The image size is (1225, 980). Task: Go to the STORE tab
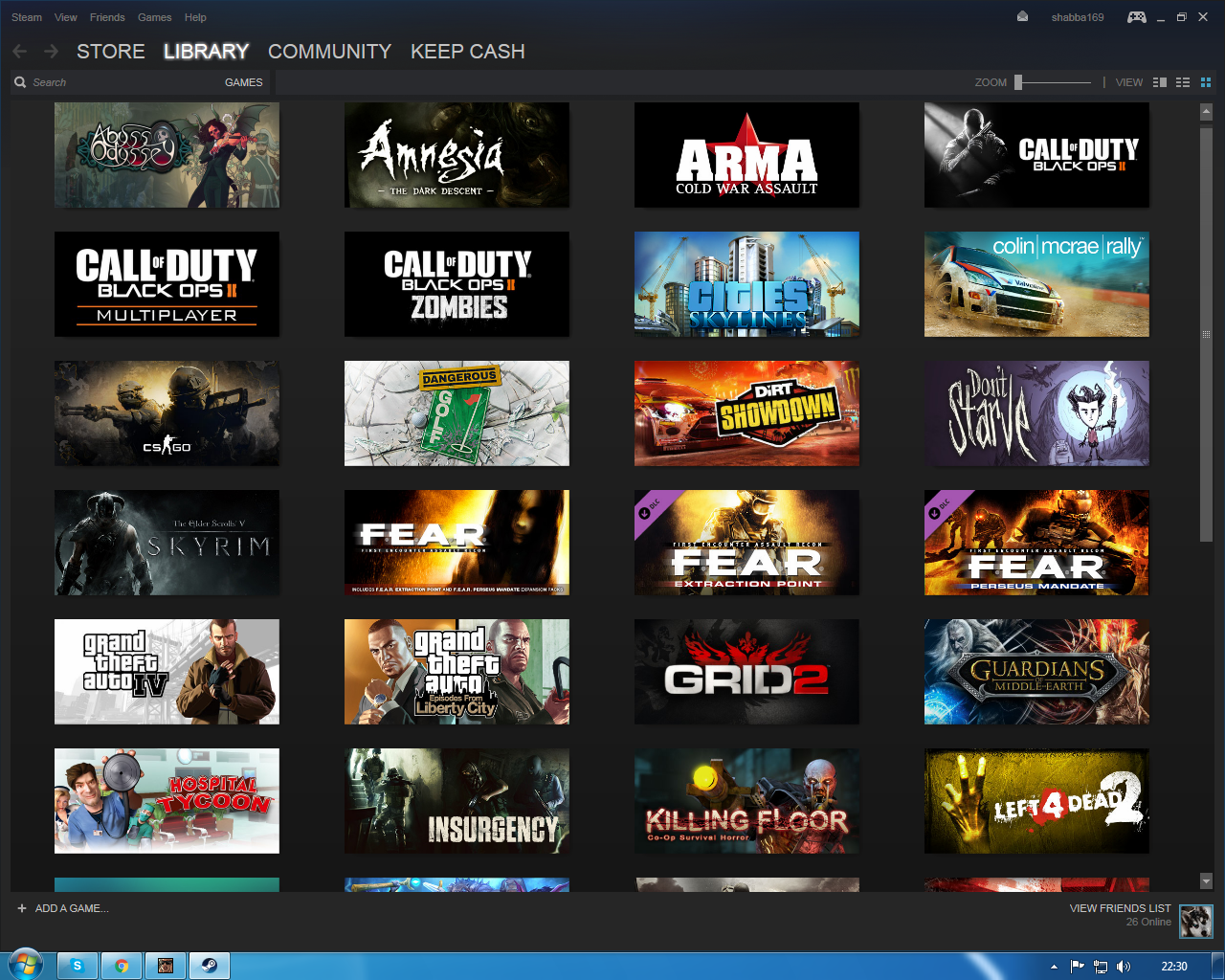(111, 52)
